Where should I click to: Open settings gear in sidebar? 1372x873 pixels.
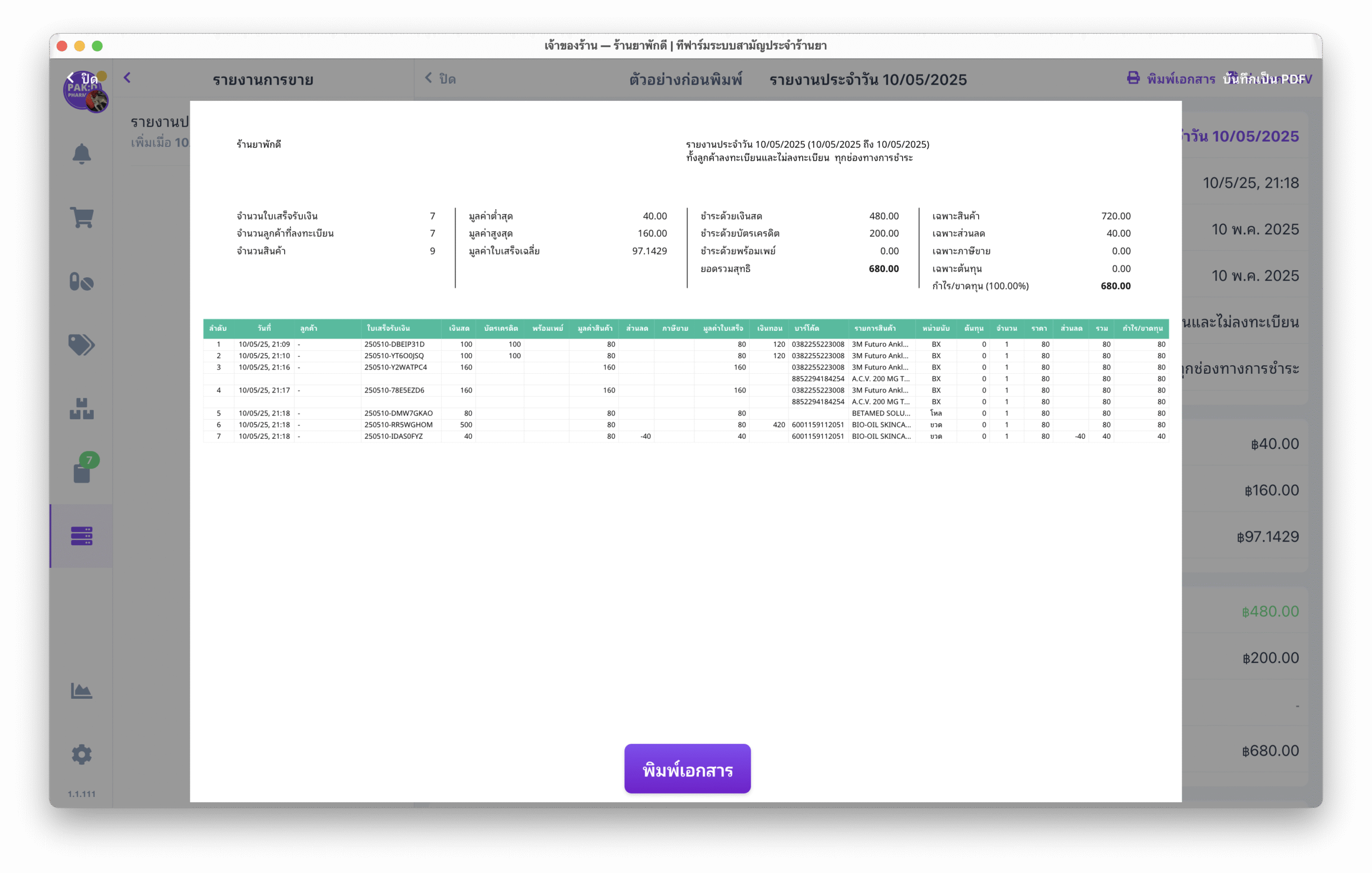click(81, 754)
